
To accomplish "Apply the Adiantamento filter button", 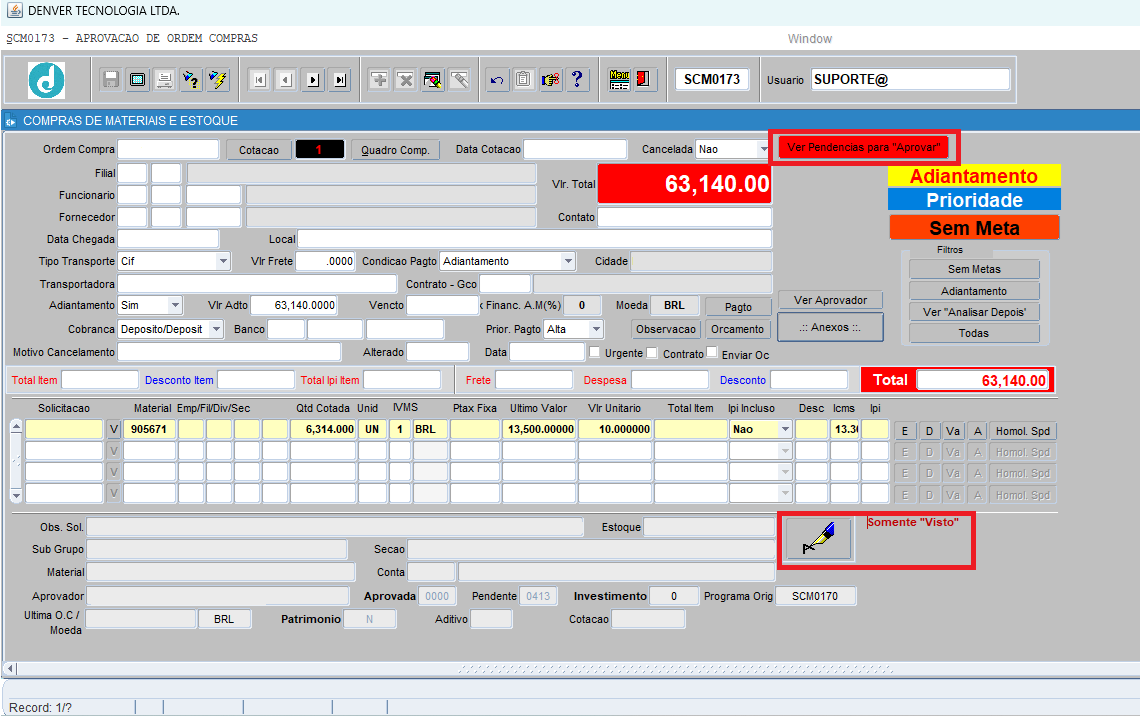I will click(x=974, y=291).
